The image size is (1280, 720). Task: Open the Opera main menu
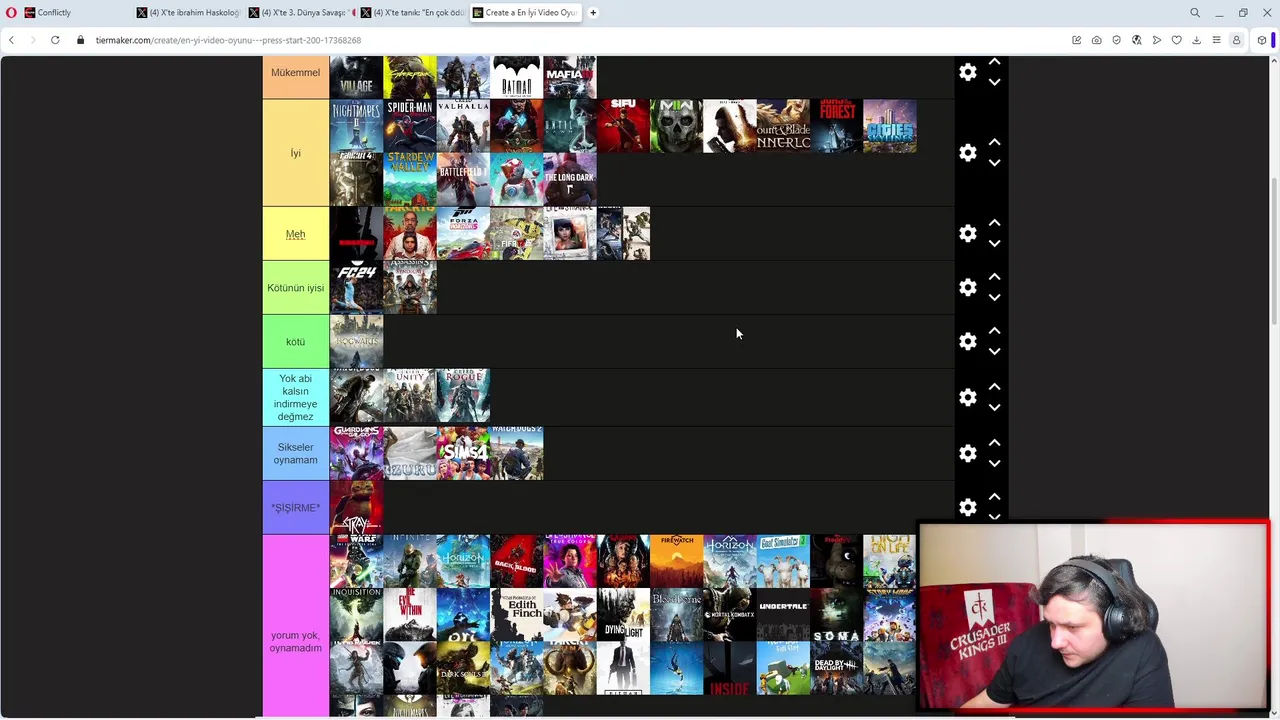click(x=11, y=13)
